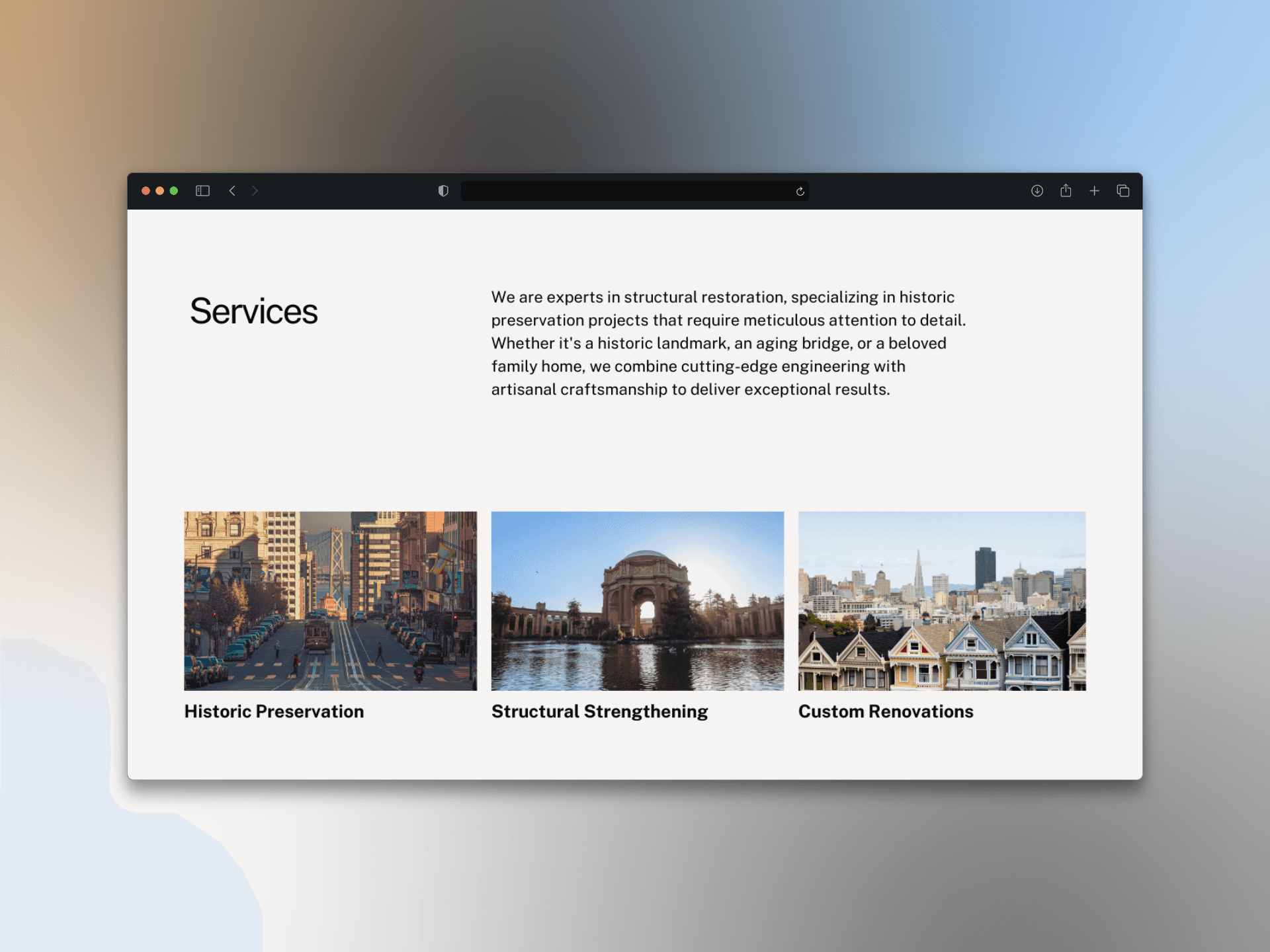Open the Historic Preservation street photo

330,600
